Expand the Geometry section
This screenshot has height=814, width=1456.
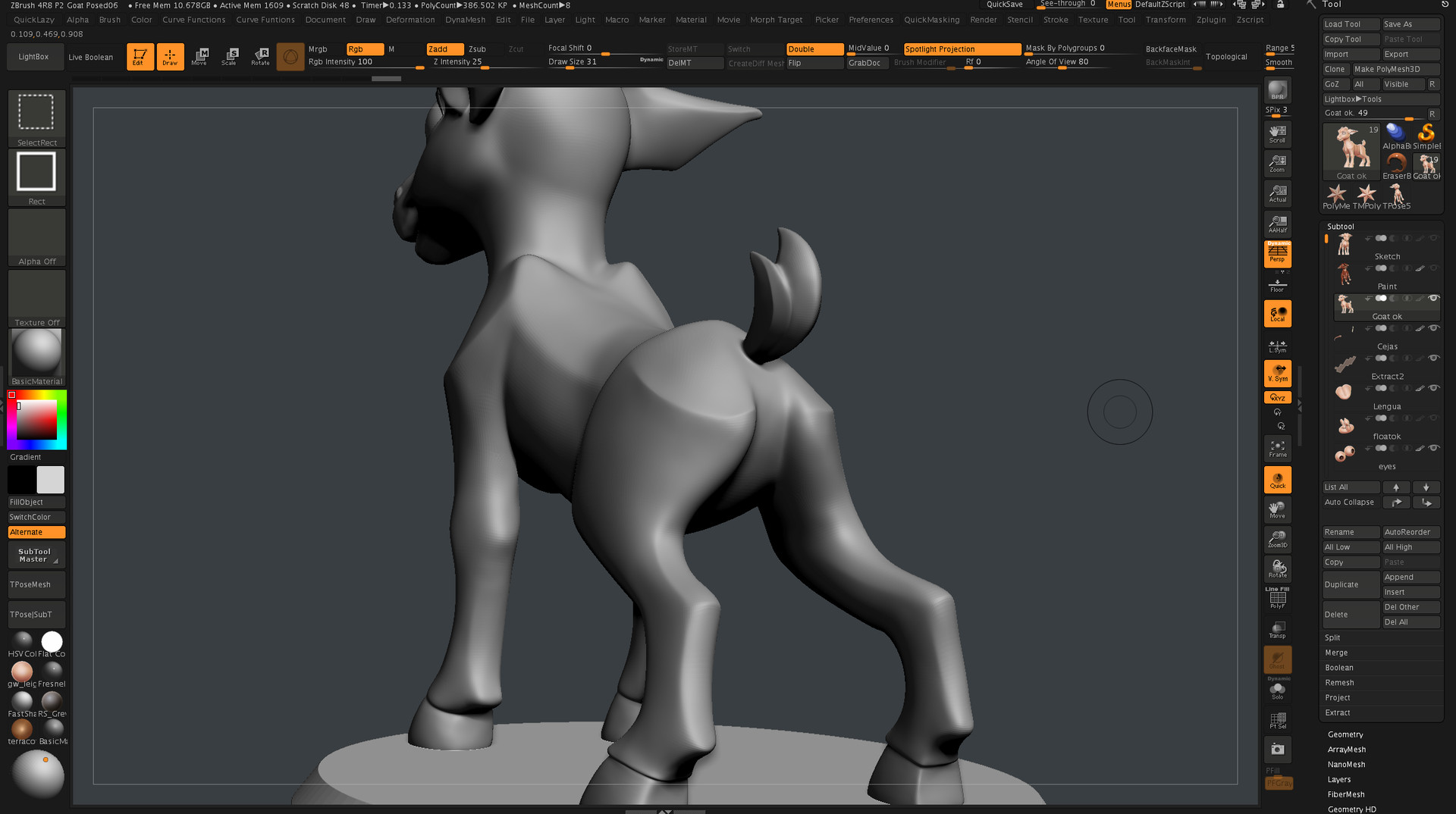1346,734
